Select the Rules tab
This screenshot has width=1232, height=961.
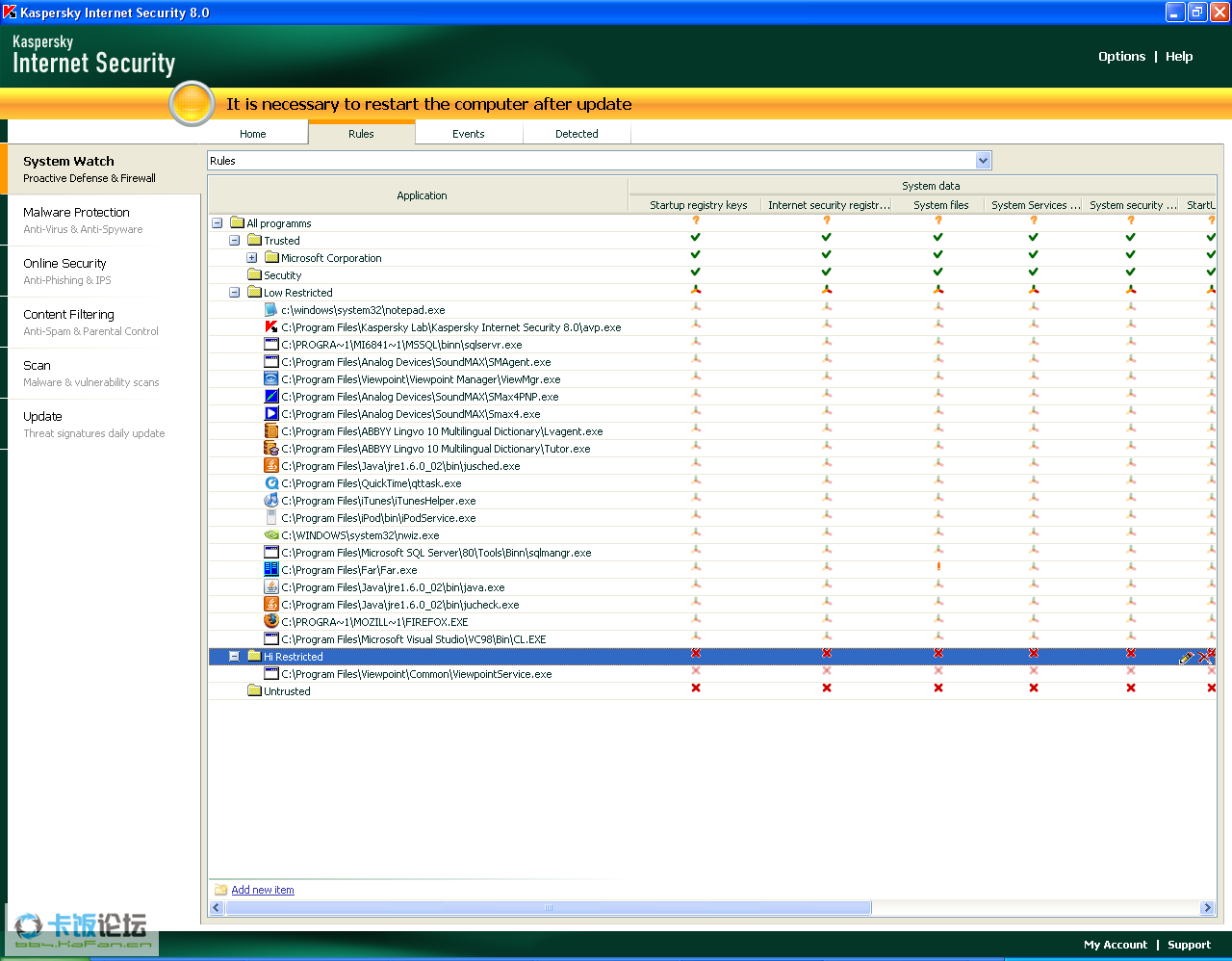pos(361,134)
